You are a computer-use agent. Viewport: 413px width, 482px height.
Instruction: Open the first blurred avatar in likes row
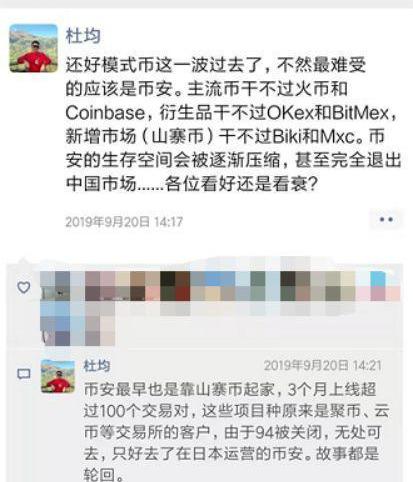point(55,286)
